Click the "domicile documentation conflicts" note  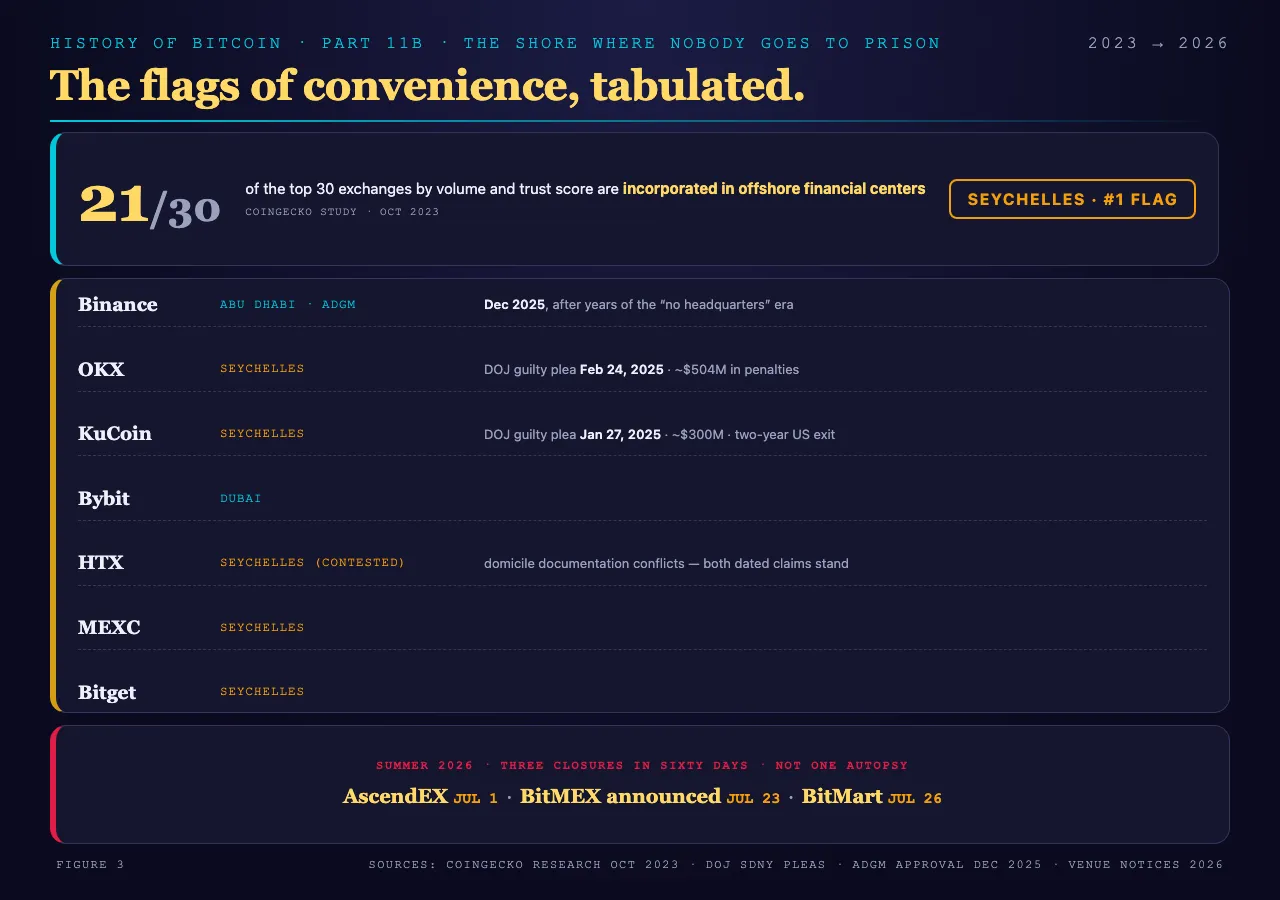666,563
